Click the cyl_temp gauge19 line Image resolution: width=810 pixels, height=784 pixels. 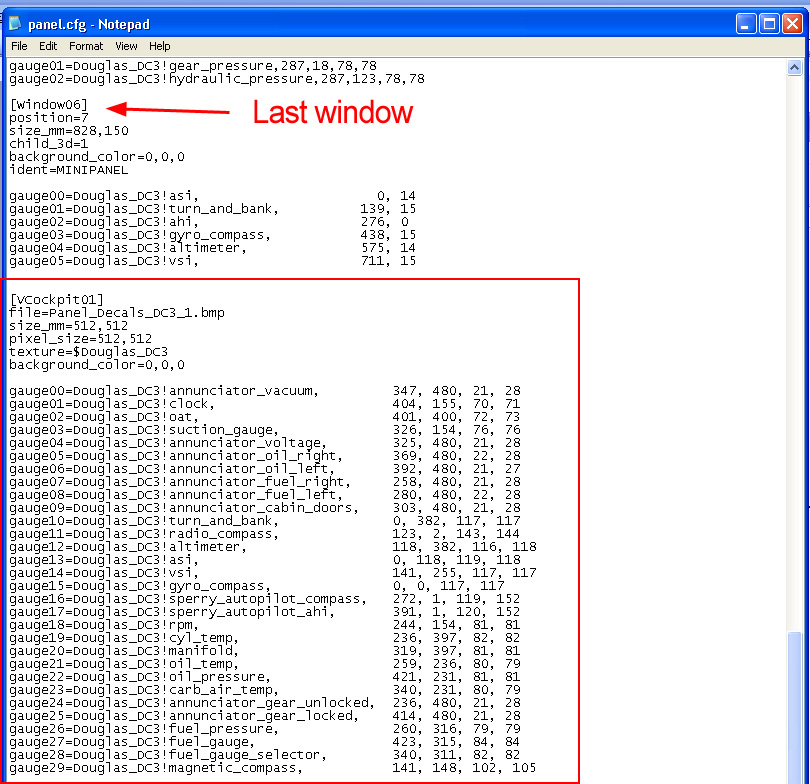point(264,638)
